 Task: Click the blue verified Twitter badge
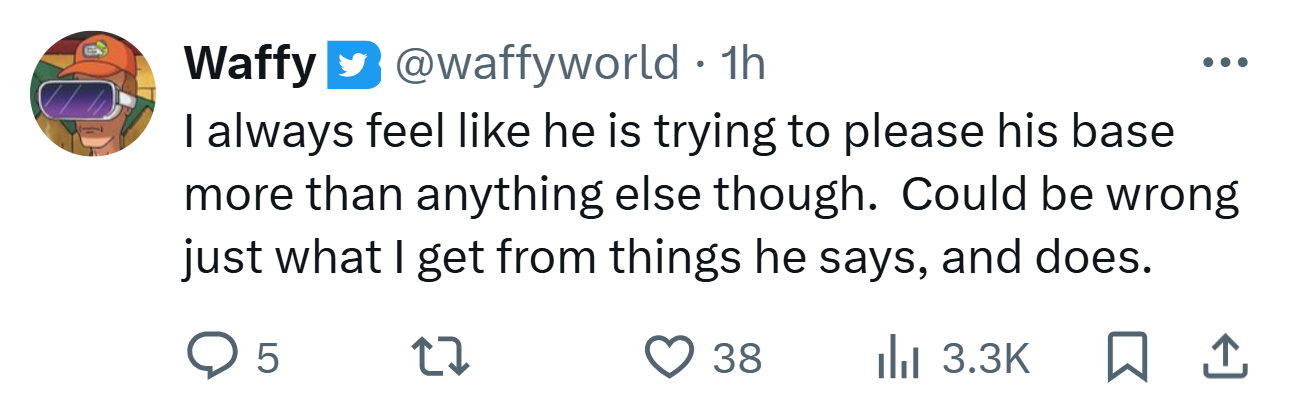352,65
